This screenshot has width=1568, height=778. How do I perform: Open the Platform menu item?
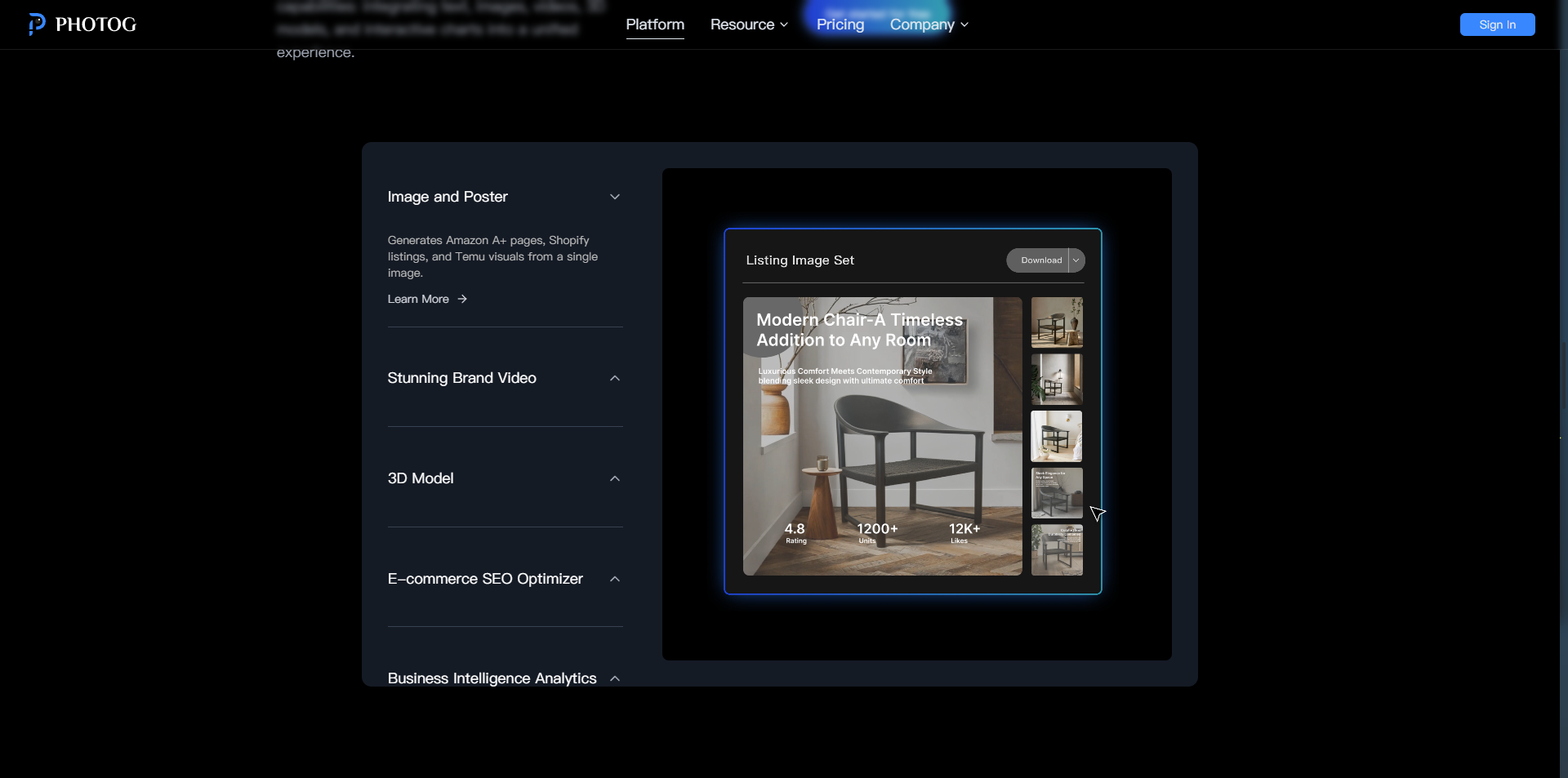[x=655, y=24]
